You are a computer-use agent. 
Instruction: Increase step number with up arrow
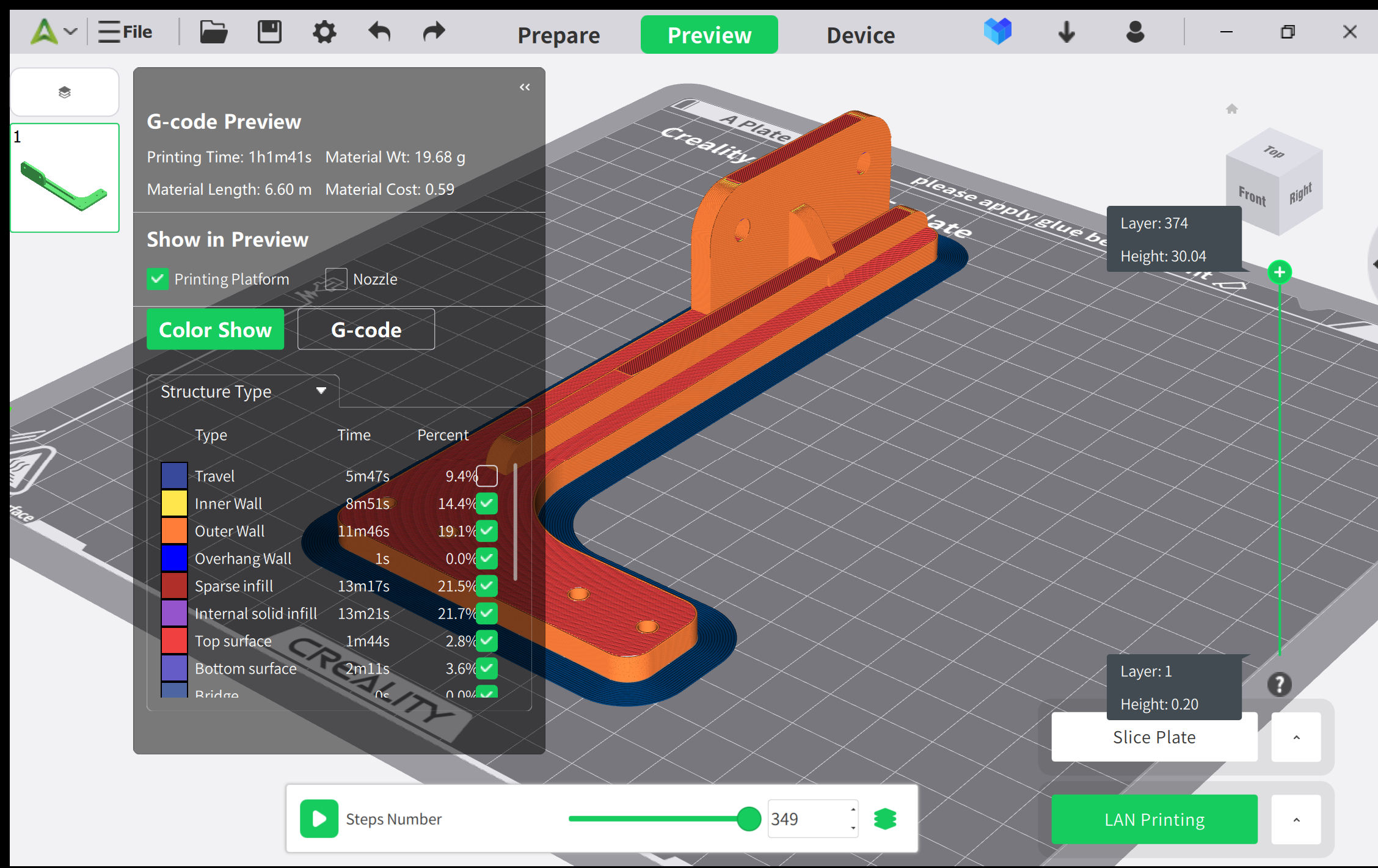tap(853, 809)
